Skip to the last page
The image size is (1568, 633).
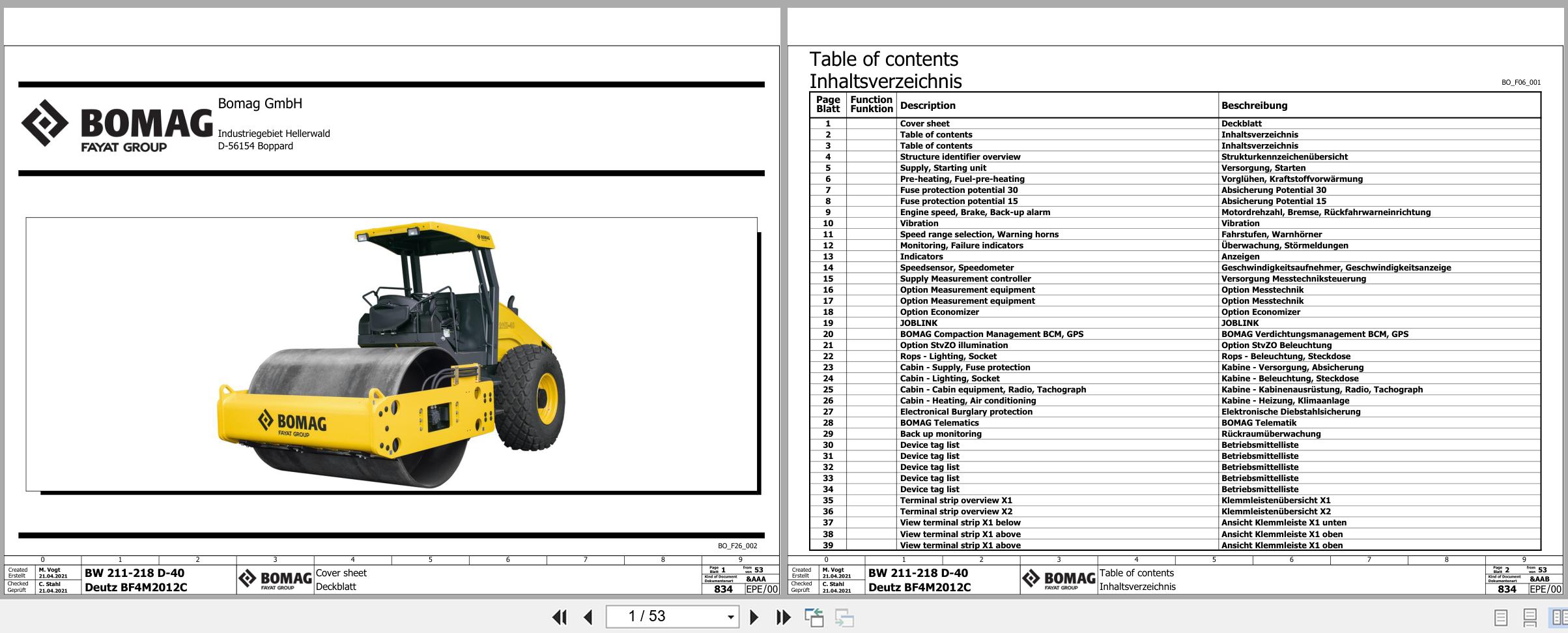(x=782, y=616)
